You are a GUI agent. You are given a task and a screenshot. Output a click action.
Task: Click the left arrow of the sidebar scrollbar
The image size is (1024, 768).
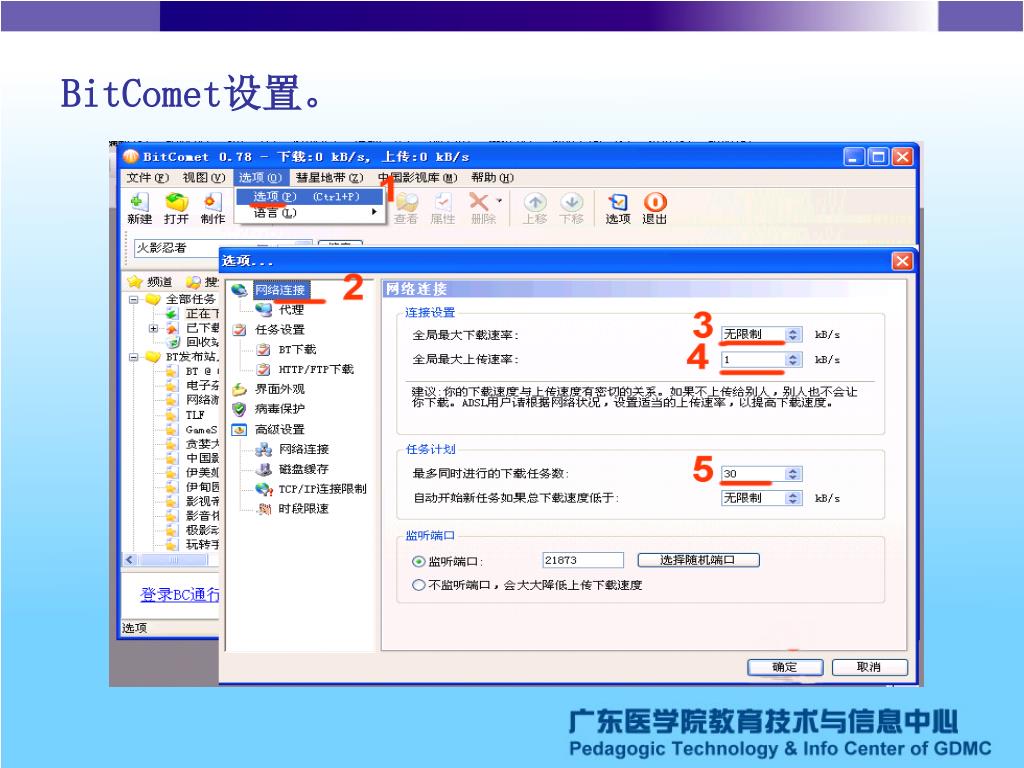pyautogui.click(x=130, y=560)
